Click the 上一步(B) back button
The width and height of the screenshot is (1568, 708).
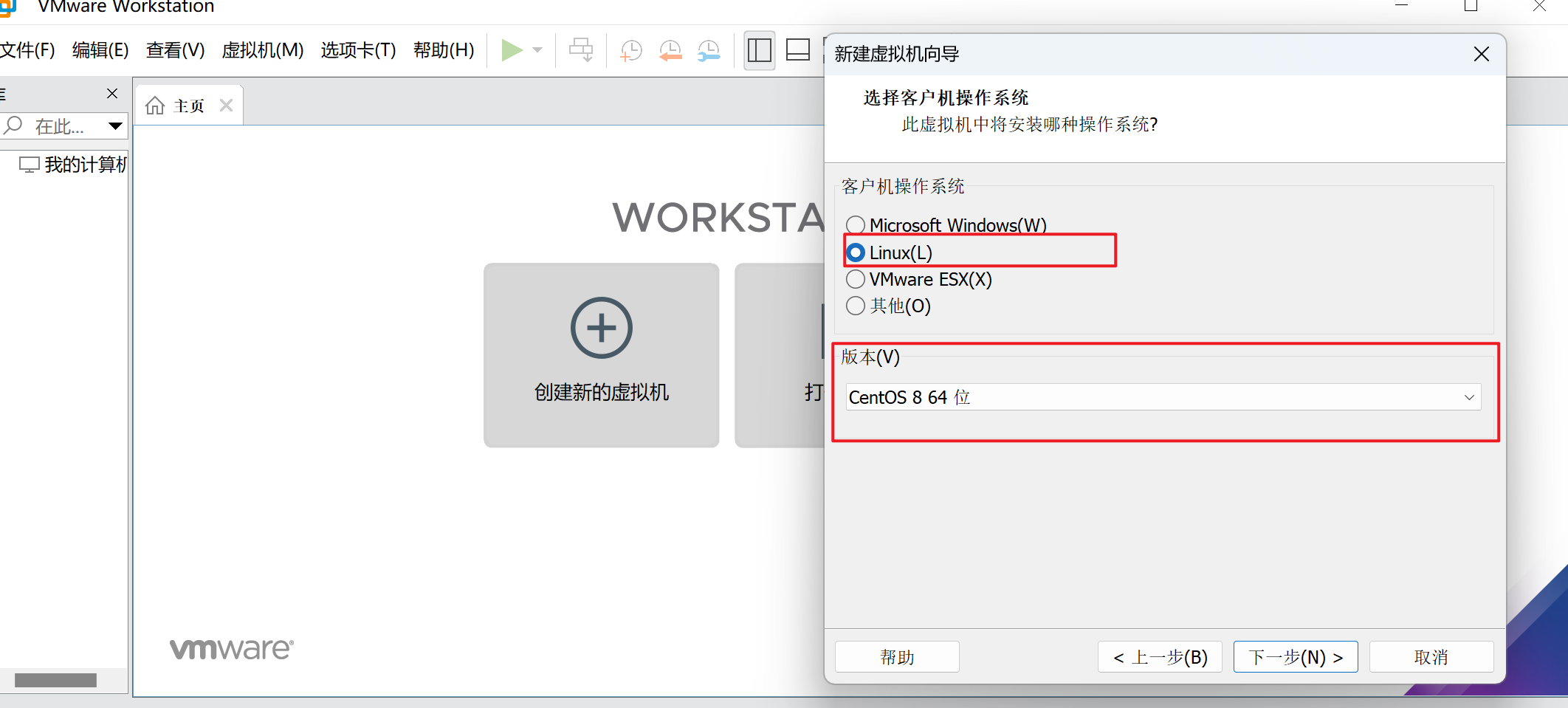(1160, 657)
